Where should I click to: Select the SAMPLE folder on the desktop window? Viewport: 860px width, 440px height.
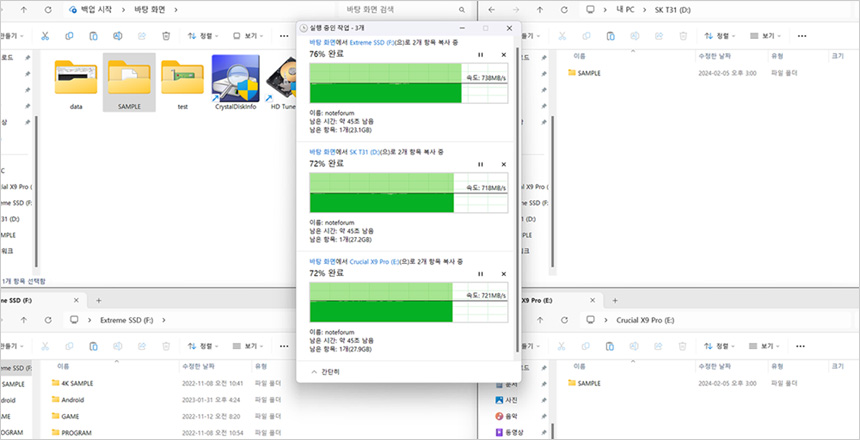click(129, 83)
